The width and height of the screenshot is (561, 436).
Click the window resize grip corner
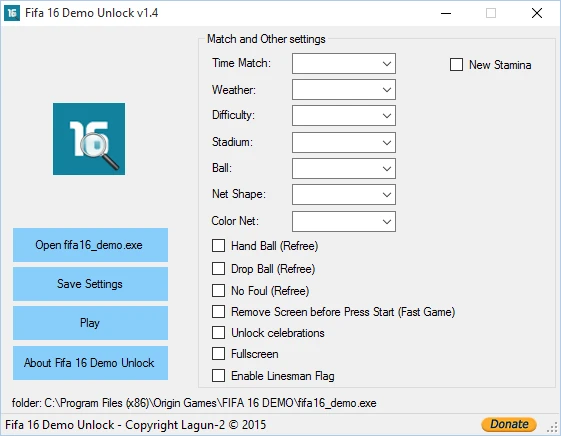click(553, 427)
